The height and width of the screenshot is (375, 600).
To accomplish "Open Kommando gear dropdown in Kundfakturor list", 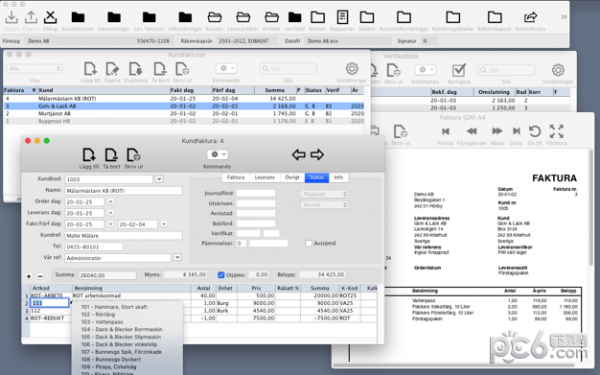I will point(226,68).
